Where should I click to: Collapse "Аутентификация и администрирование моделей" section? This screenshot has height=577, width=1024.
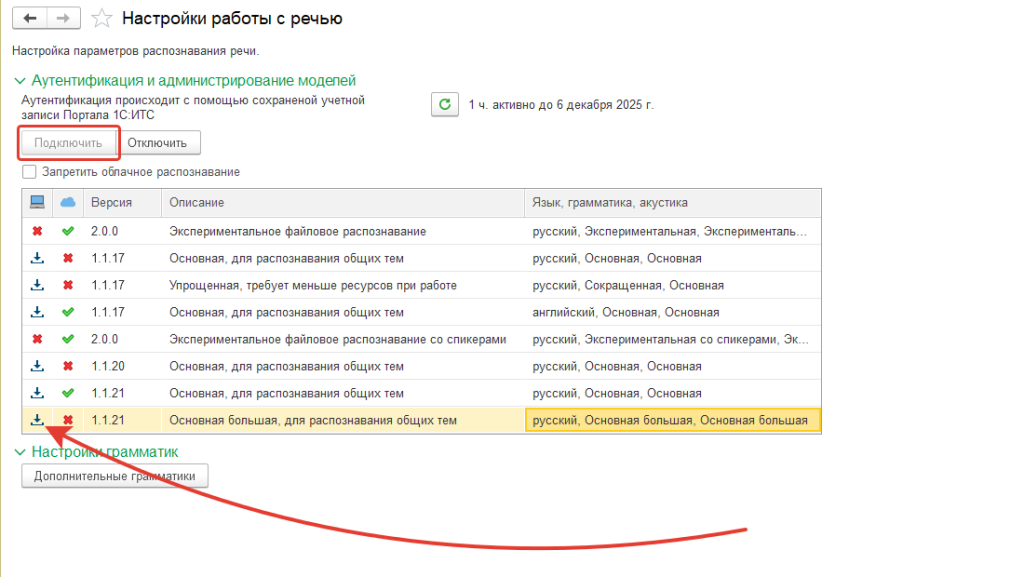pyautogui.click(x=20, y=81)
